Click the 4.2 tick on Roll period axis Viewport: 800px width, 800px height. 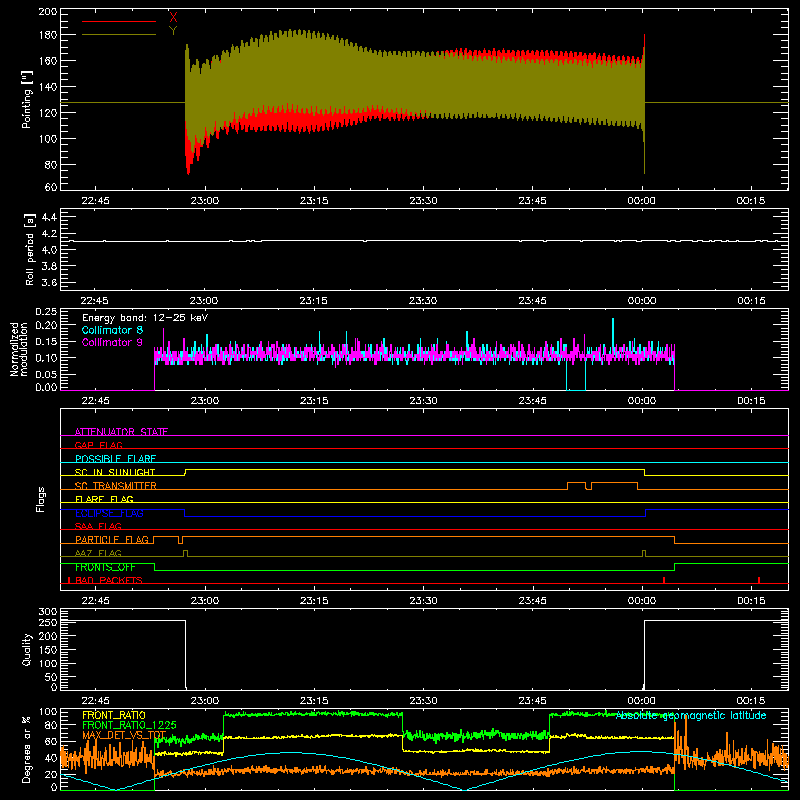[49, 234]
